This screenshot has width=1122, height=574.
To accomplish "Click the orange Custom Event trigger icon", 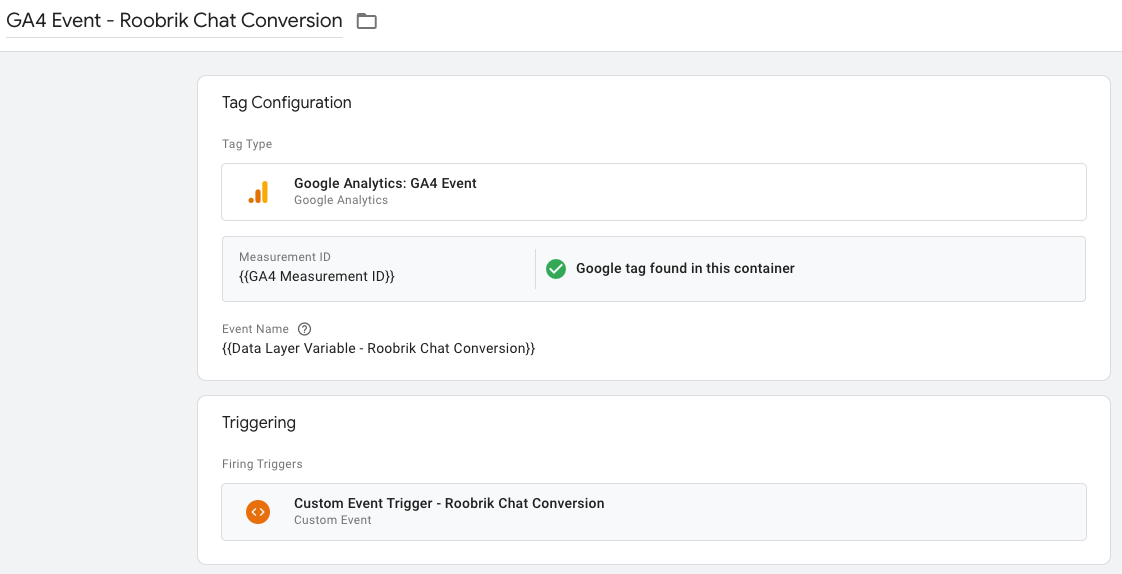I will click(258, 512).
